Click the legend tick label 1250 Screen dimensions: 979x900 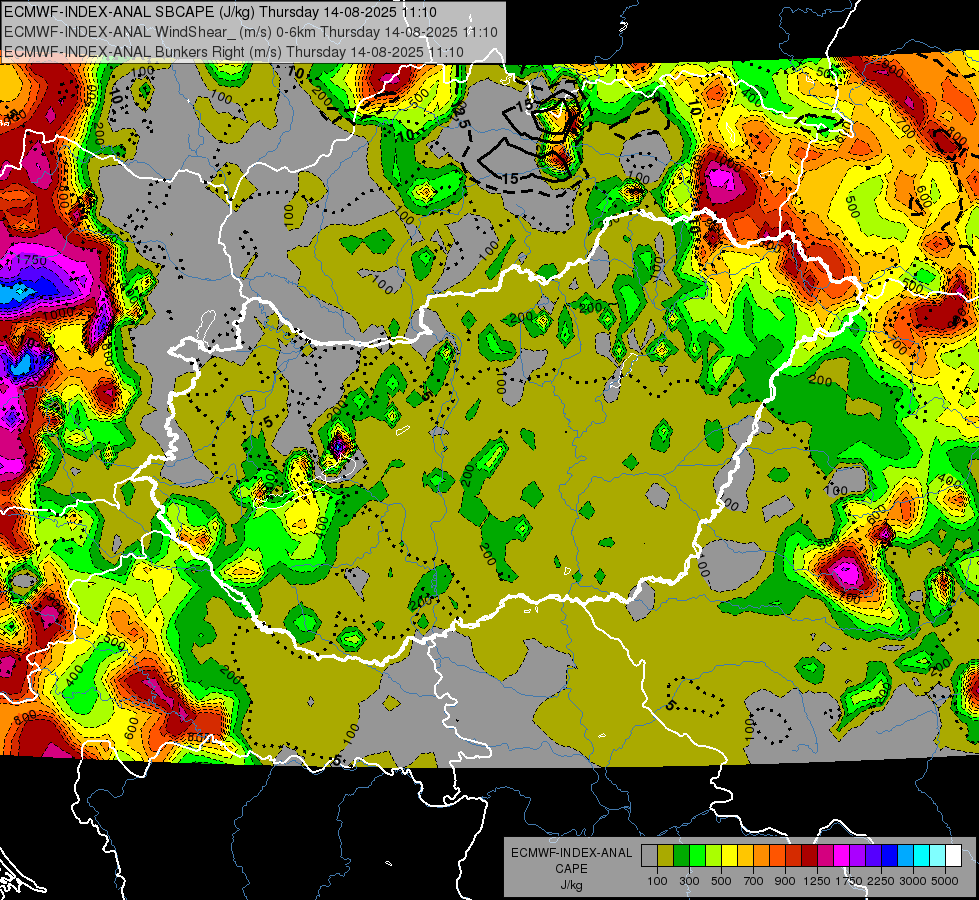(817, 881)
